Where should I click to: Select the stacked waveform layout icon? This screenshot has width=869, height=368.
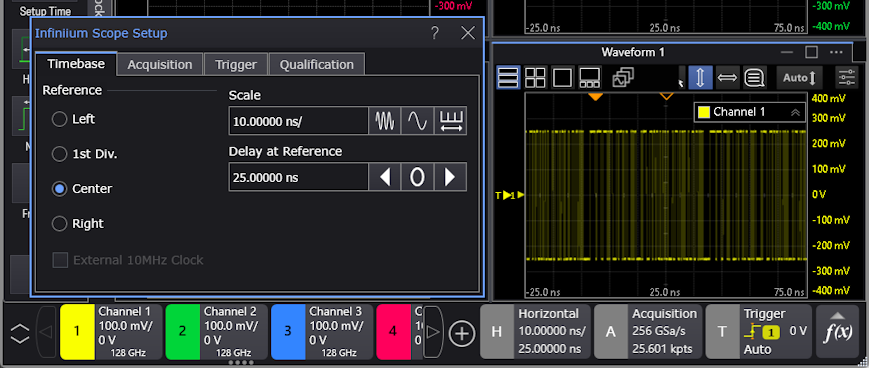click(508, 78)
